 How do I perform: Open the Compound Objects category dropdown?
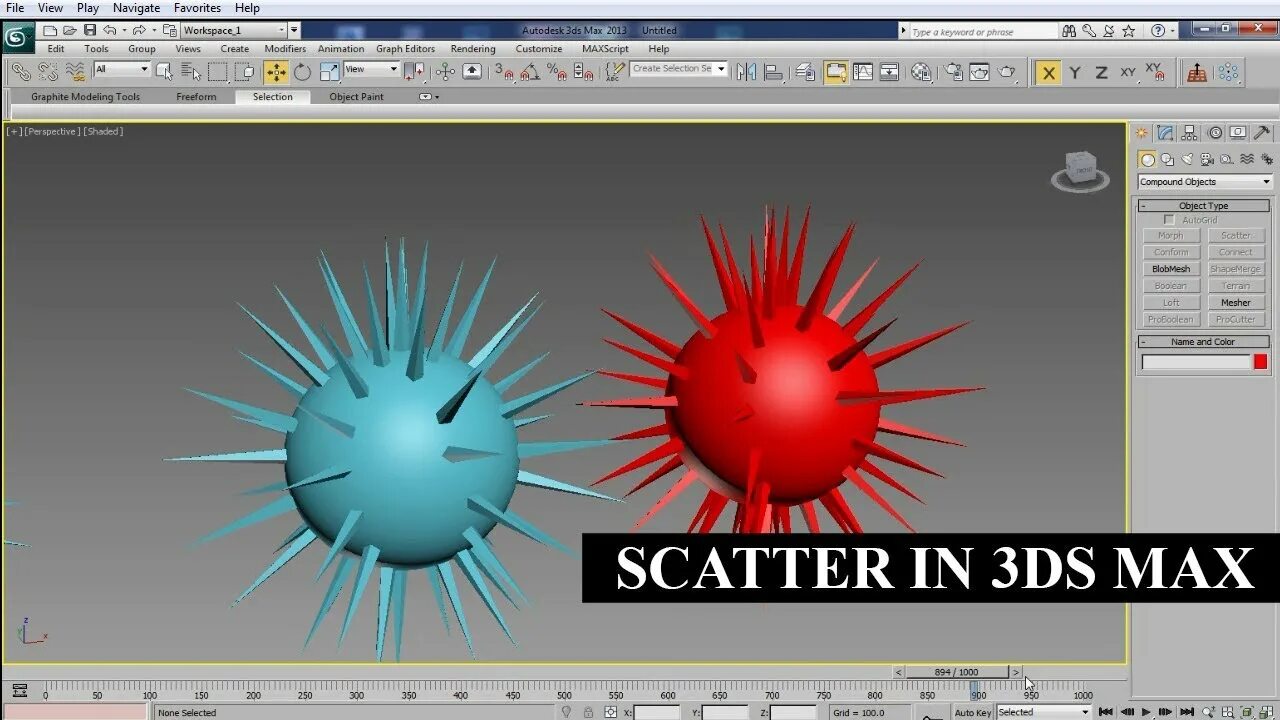point(1205,182)
